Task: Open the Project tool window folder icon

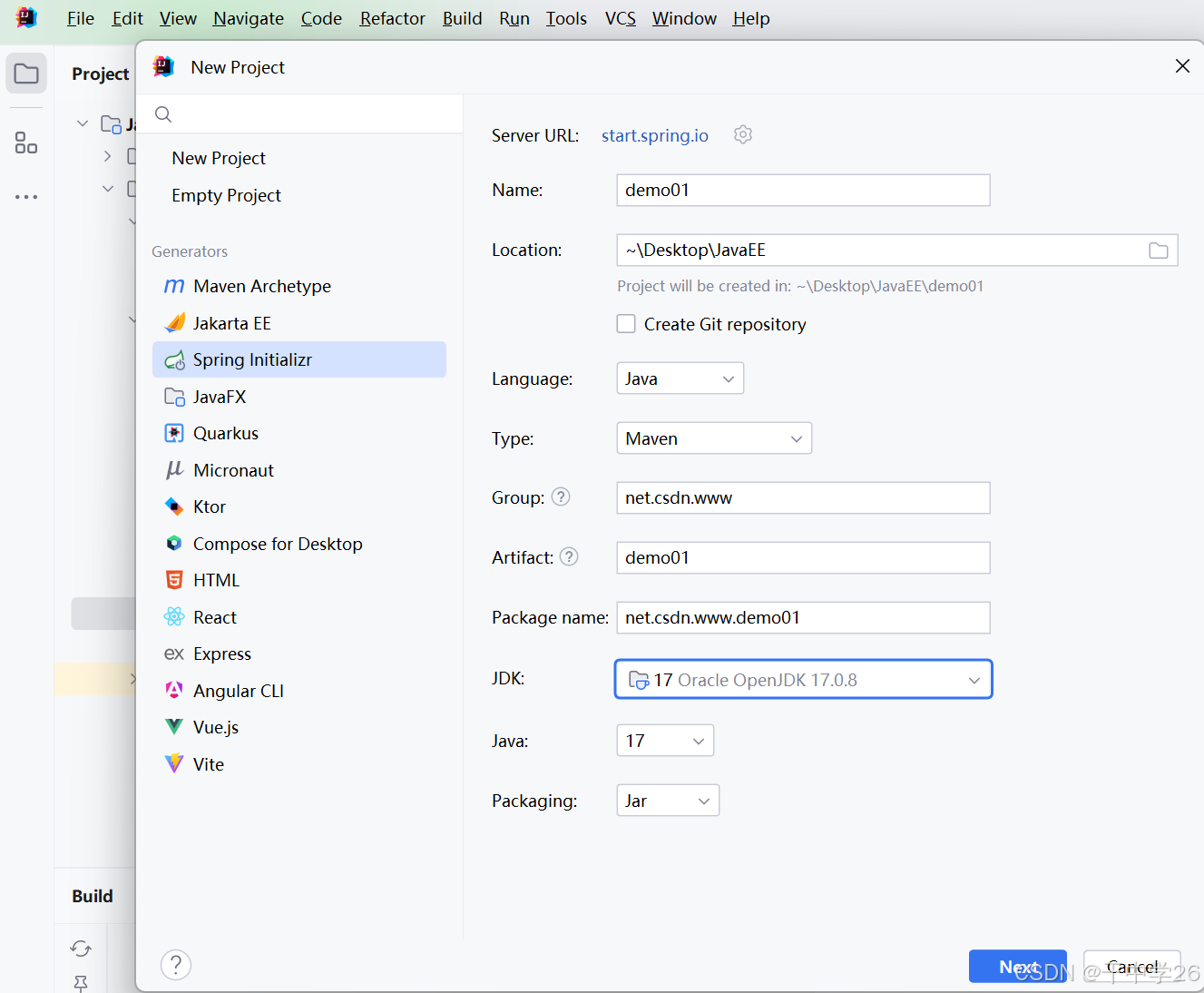Action: pos(26,74)
